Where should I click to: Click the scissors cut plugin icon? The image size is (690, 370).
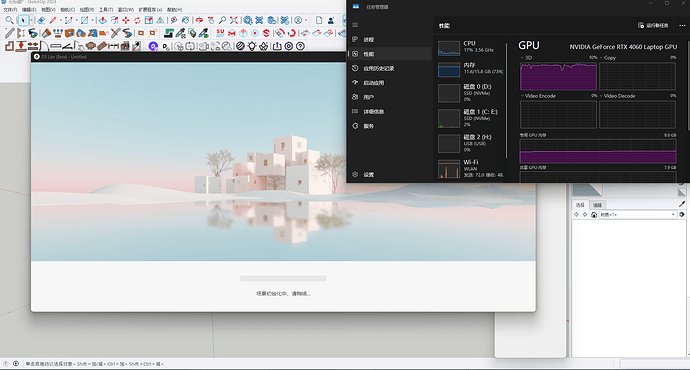pos(115,33)
